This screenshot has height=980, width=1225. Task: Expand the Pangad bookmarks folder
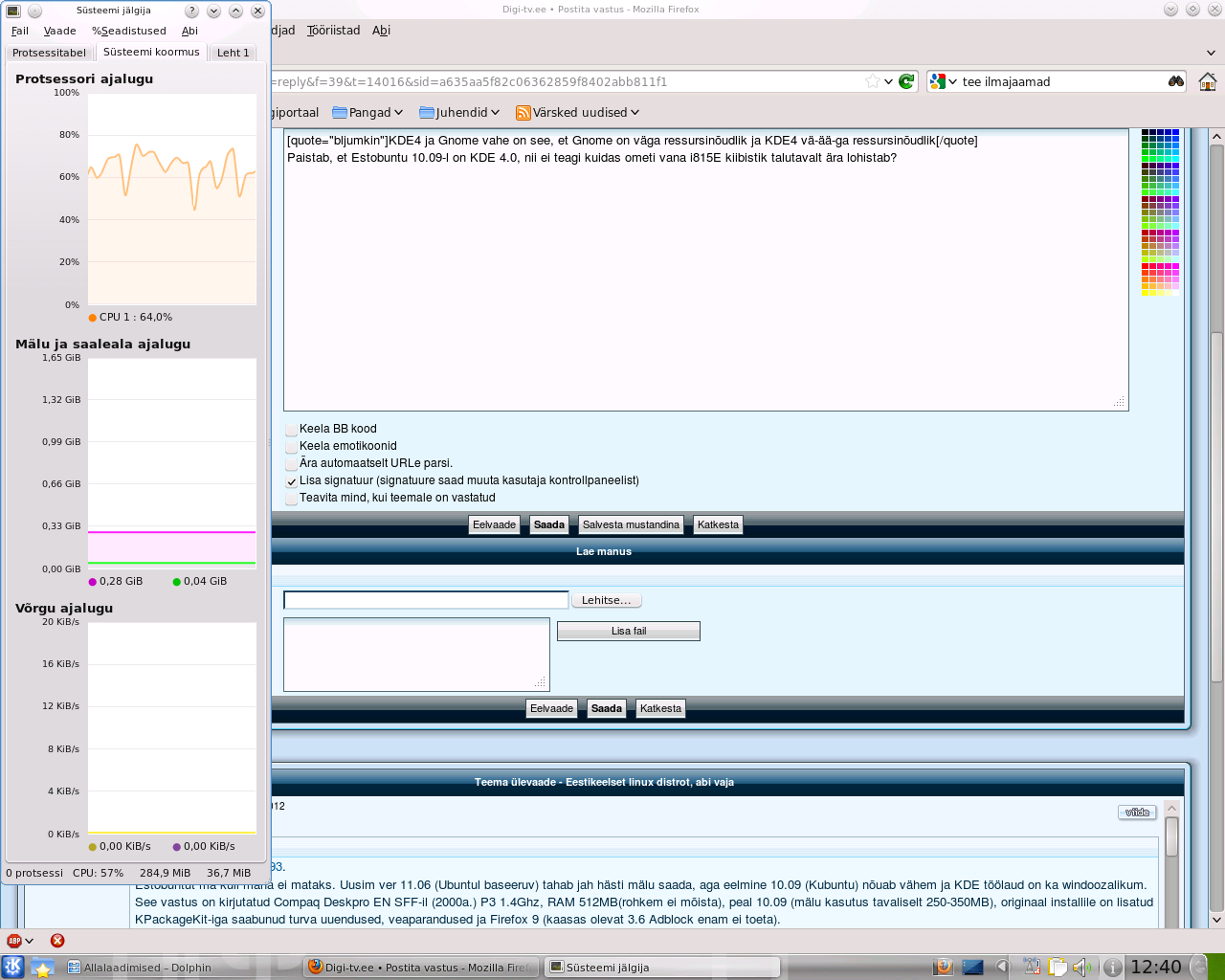(x=368, y=113)
